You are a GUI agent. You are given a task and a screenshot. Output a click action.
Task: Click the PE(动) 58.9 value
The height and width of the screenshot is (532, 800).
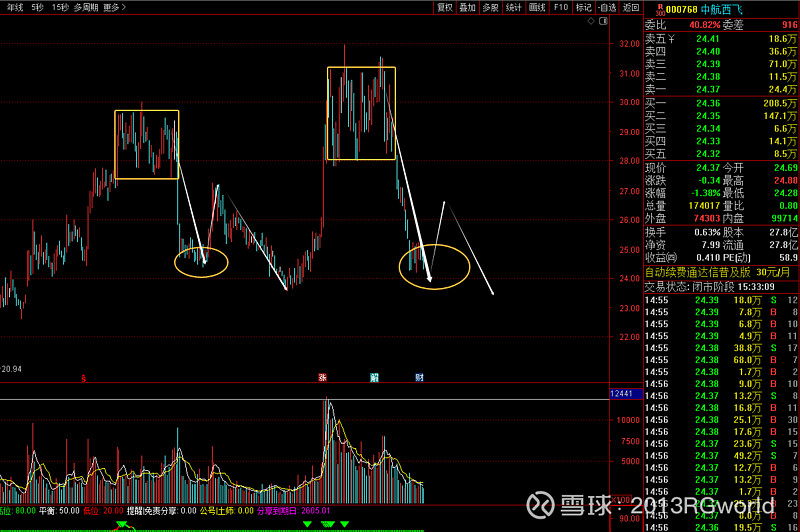coord(788,258)
